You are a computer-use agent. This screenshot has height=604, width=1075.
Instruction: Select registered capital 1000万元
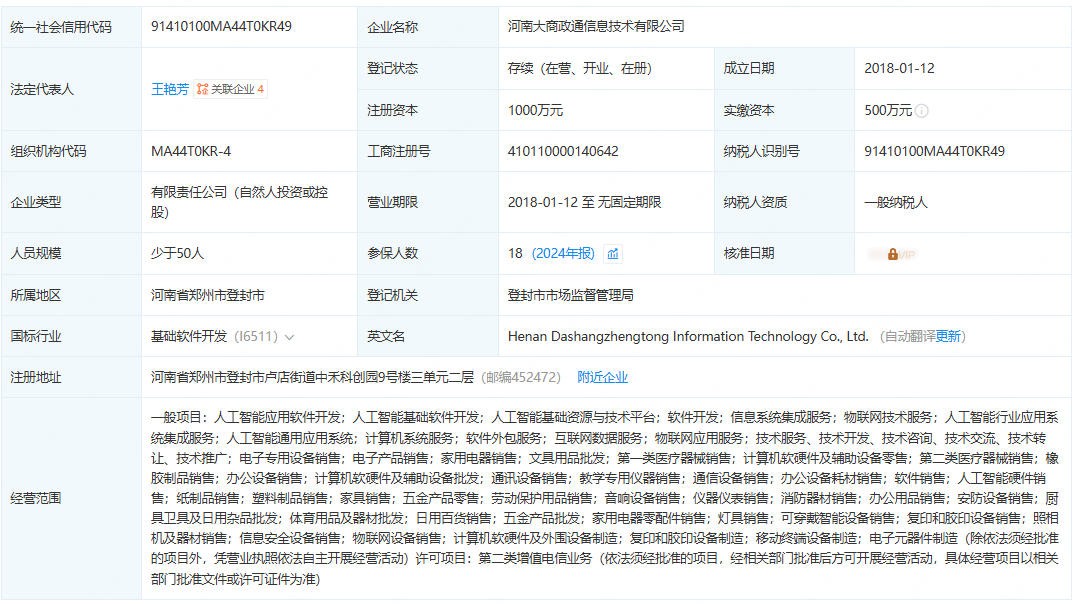click(535, 110)
